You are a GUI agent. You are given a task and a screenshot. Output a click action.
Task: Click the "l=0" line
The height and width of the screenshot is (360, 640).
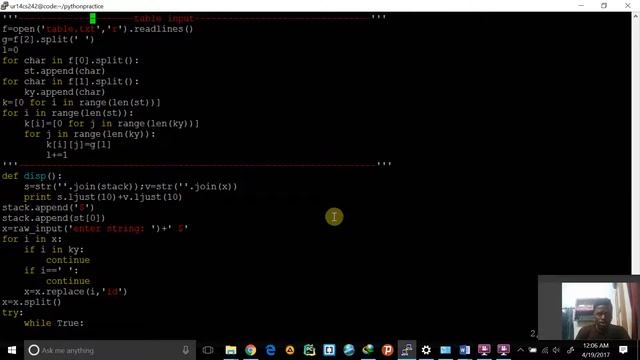click(x=10, y=50)
